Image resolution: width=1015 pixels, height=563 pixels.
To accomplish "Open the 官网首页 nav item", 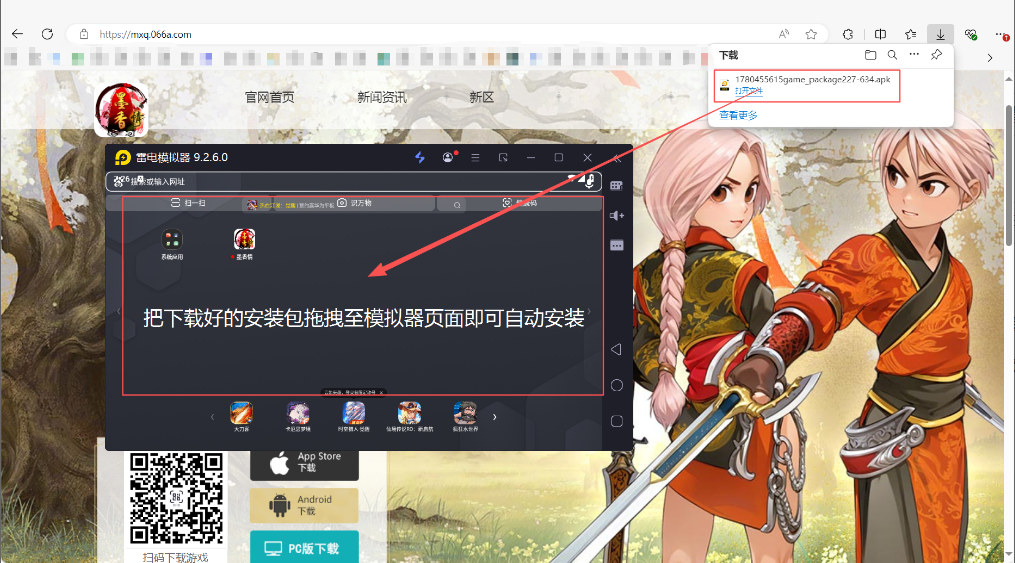I will pos(269,97).
